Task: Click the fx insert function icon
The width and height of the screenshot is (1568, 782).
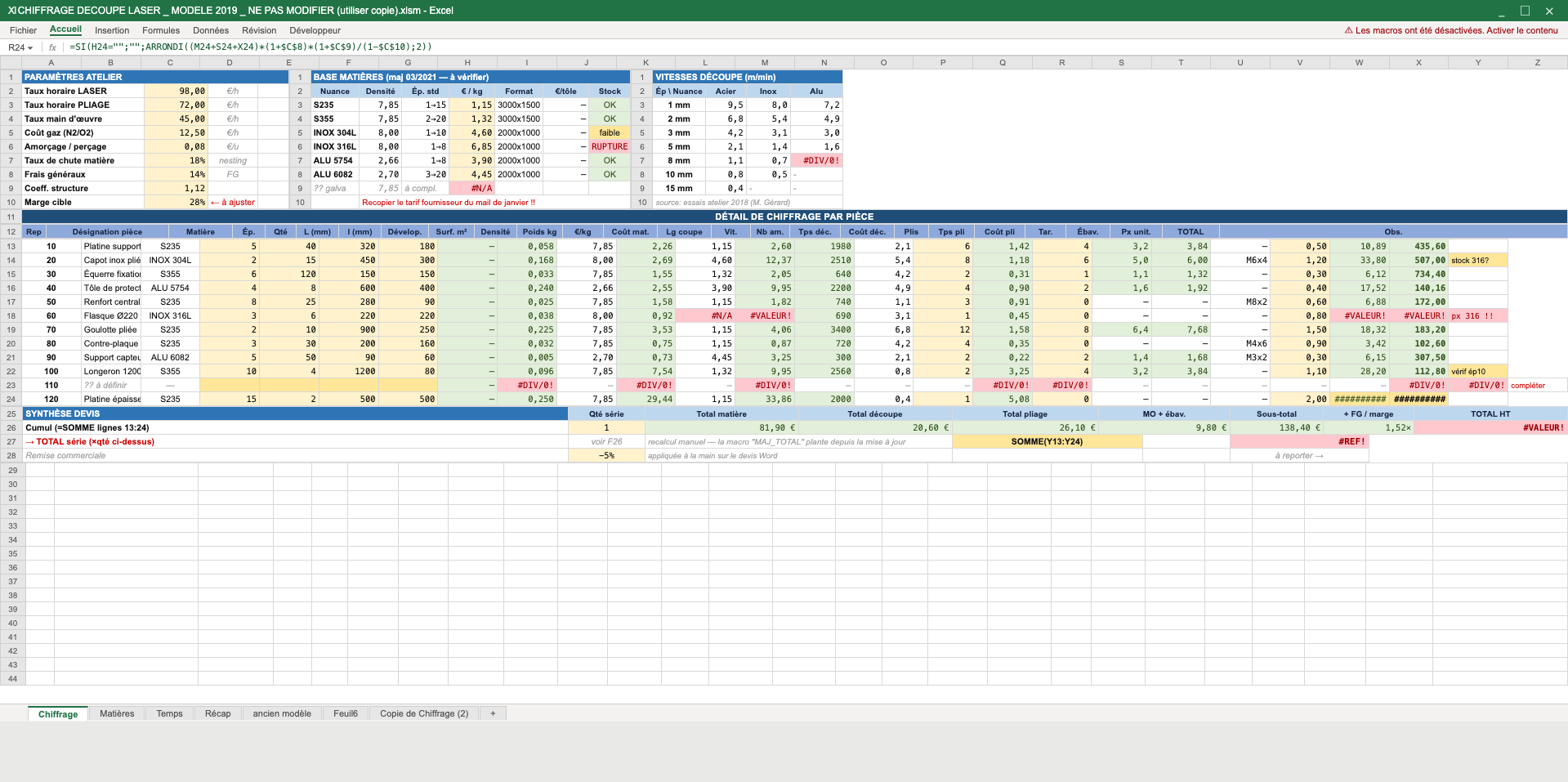Action: [52, 47]
